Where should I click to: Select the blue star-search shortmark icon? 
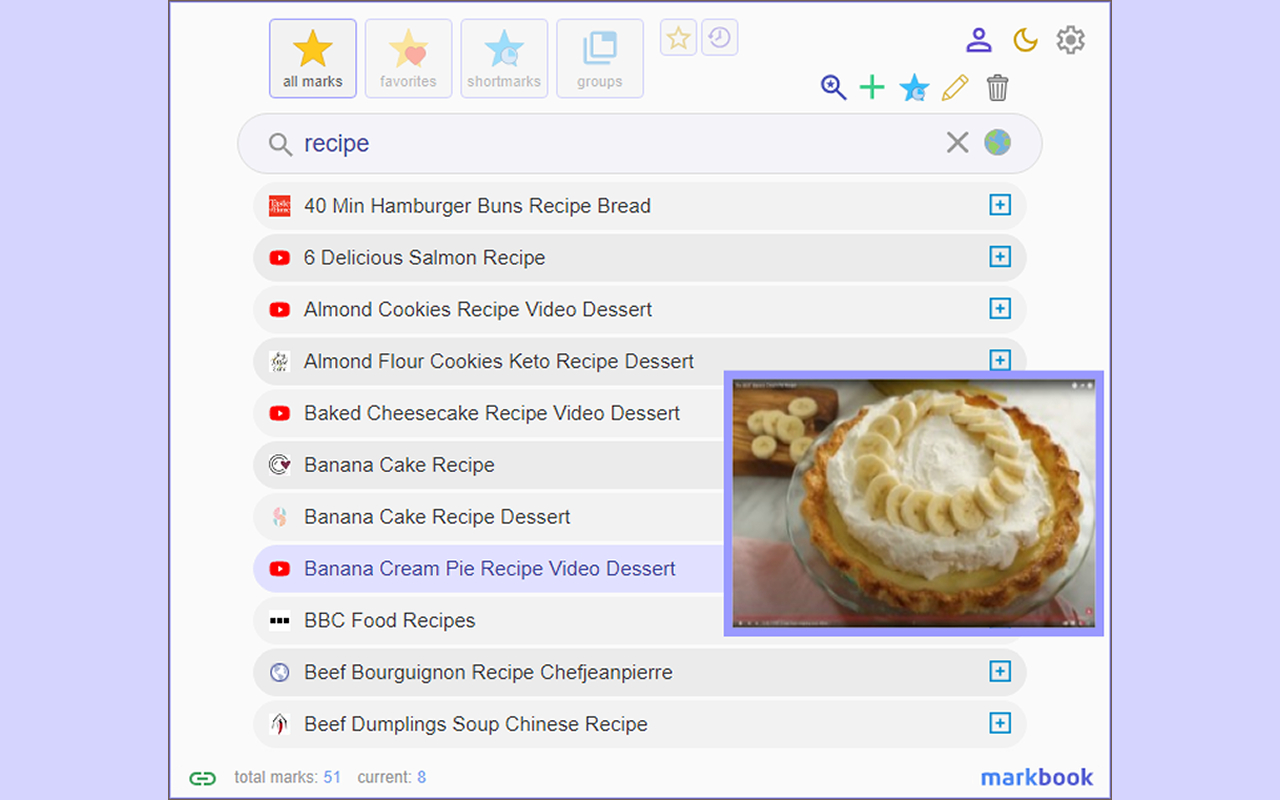[x=913, y=88]
